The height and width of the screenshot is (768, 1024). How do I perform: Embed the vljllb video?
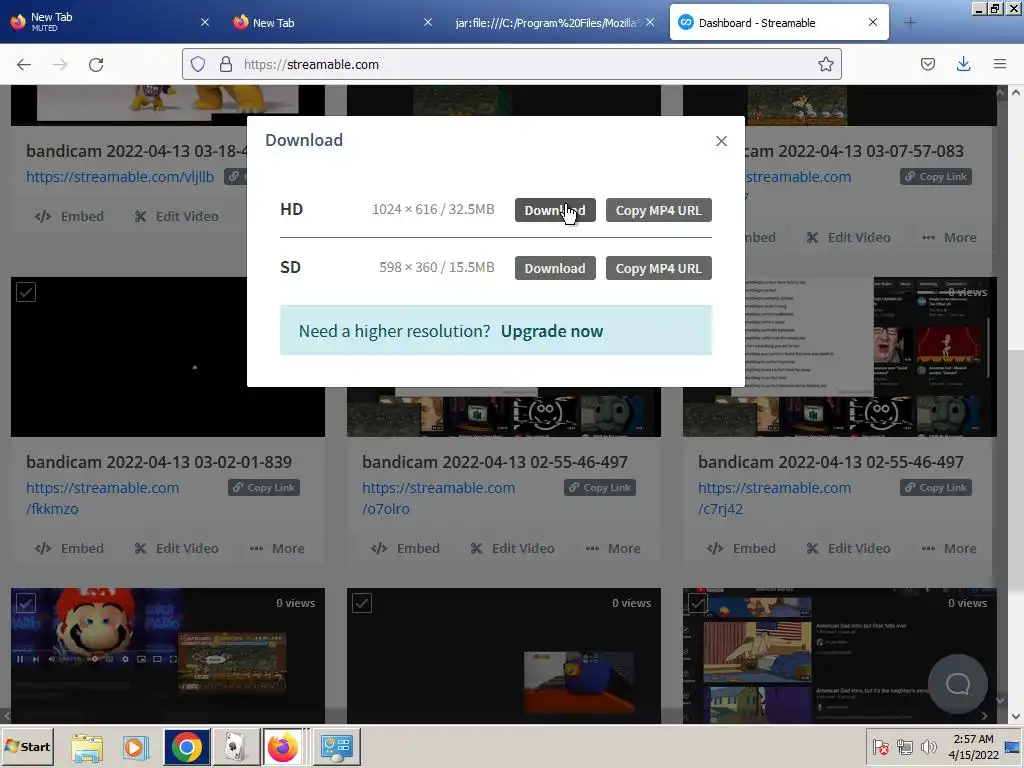point(69,216)
